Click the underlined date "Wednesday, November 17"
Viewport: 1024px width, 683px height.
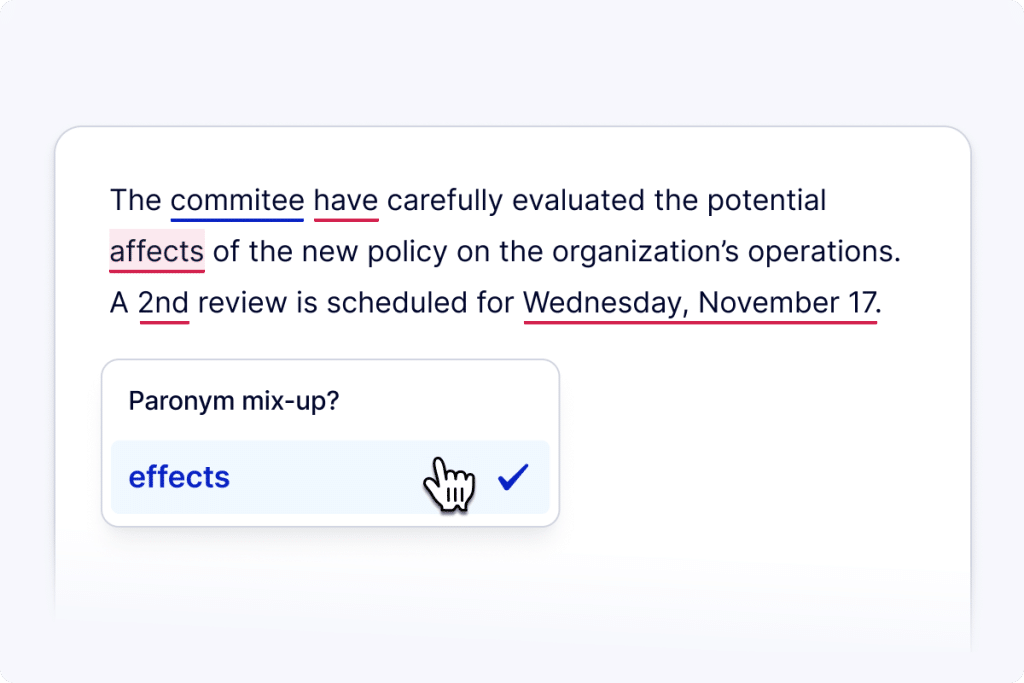tap(700, 302)
